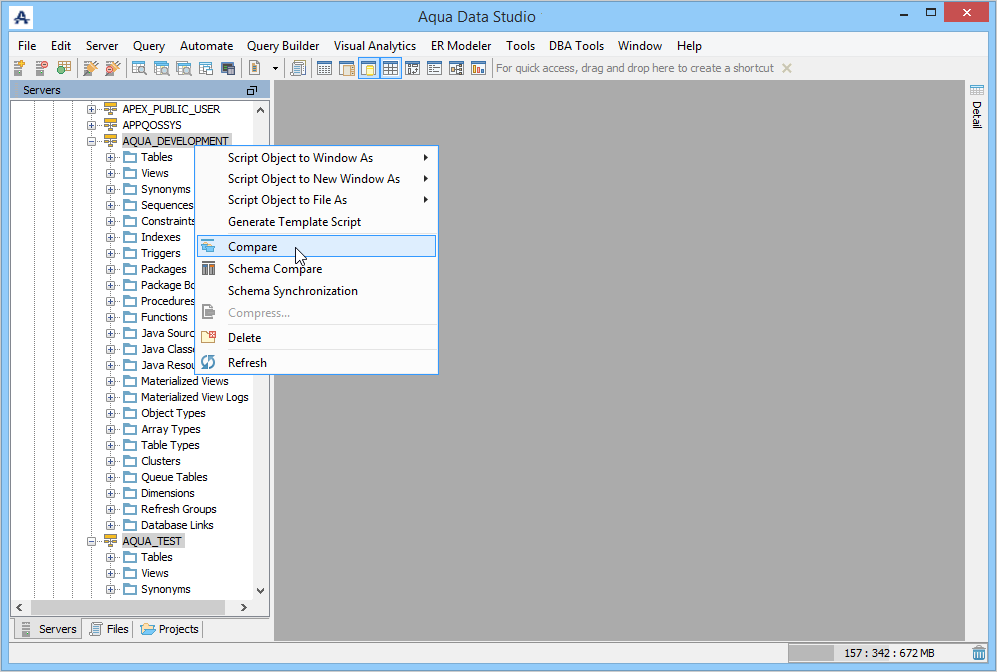Click the tree scrollbar down arrow
This screenshot has height=672, width=997.
pos(260,591)
